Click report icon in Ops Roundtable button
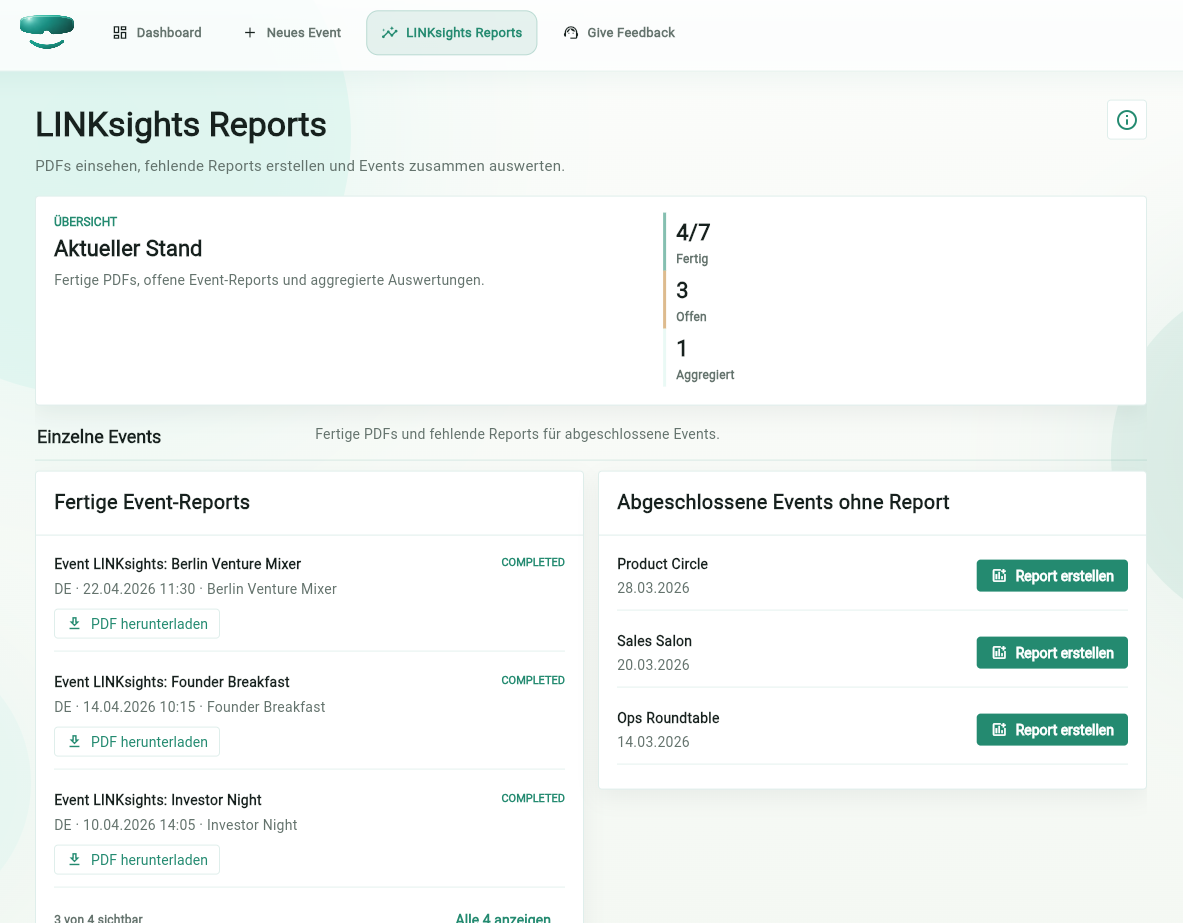This screenshot has width=1183, height=923. (999, 730)
